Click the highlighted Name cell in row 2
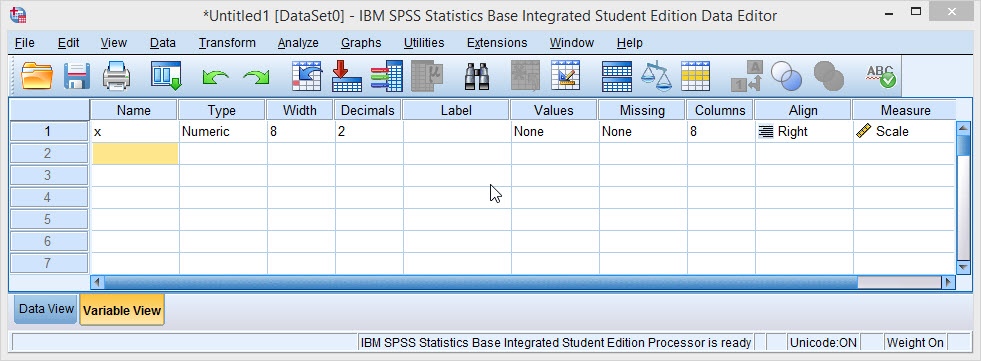981x361 pixels. [135, 153]
